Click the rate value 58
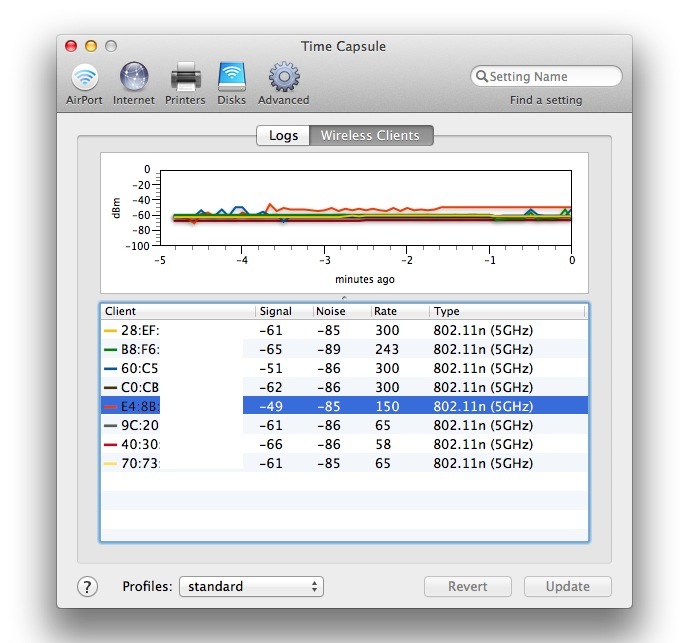This screenshot has height=643, width=689. [383, 444]
